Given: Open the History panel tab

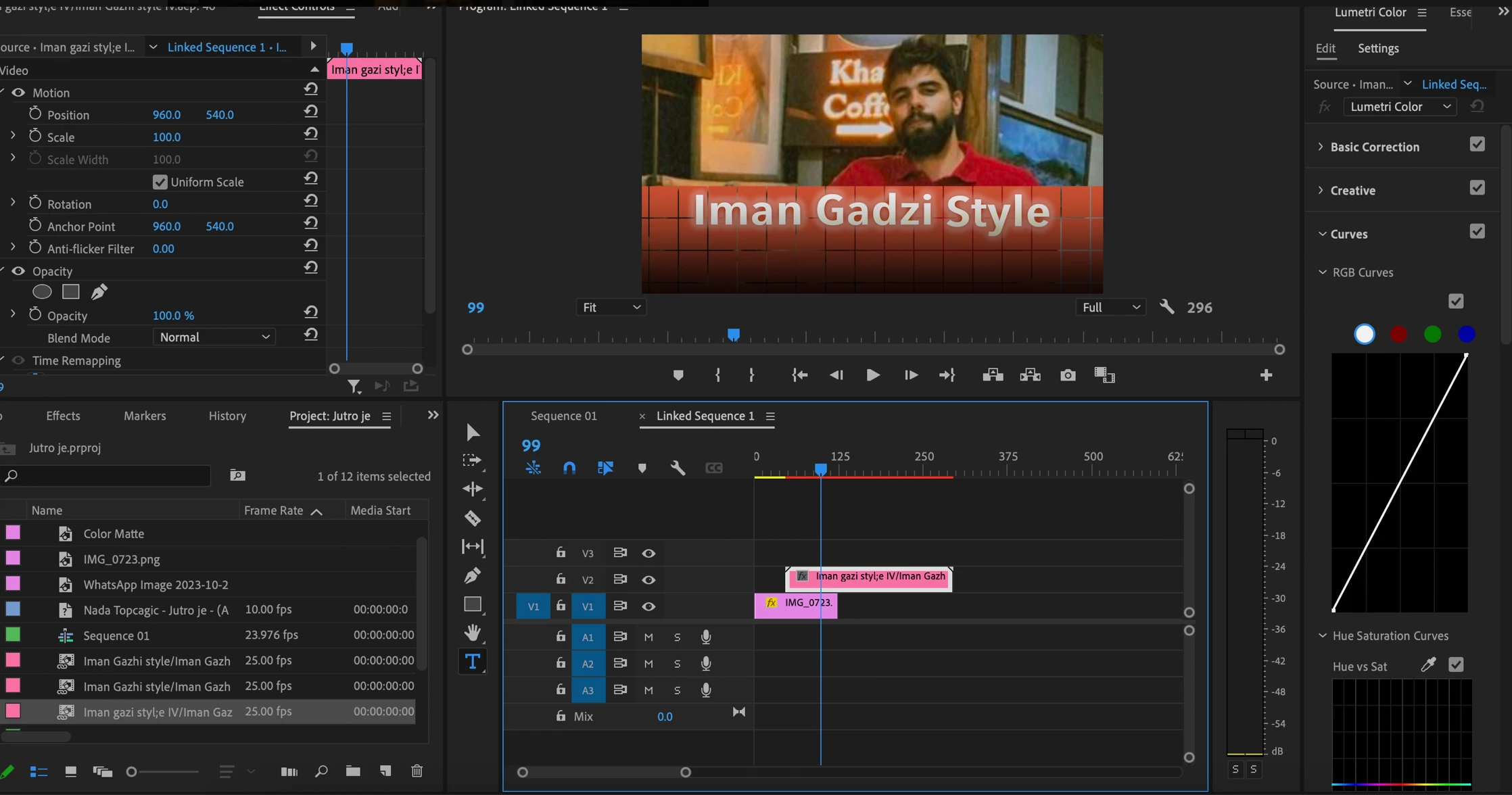Looking at the screenshot, I should pos(227,416).
